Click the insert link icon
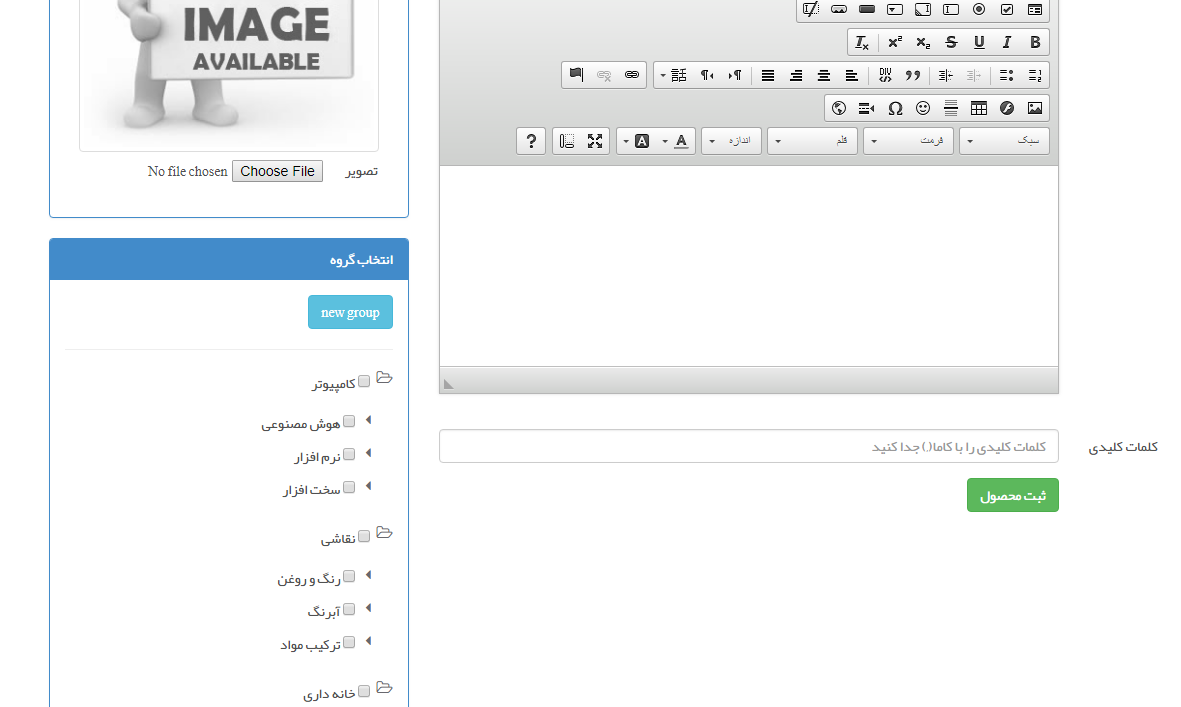 (x=632, y=75)
